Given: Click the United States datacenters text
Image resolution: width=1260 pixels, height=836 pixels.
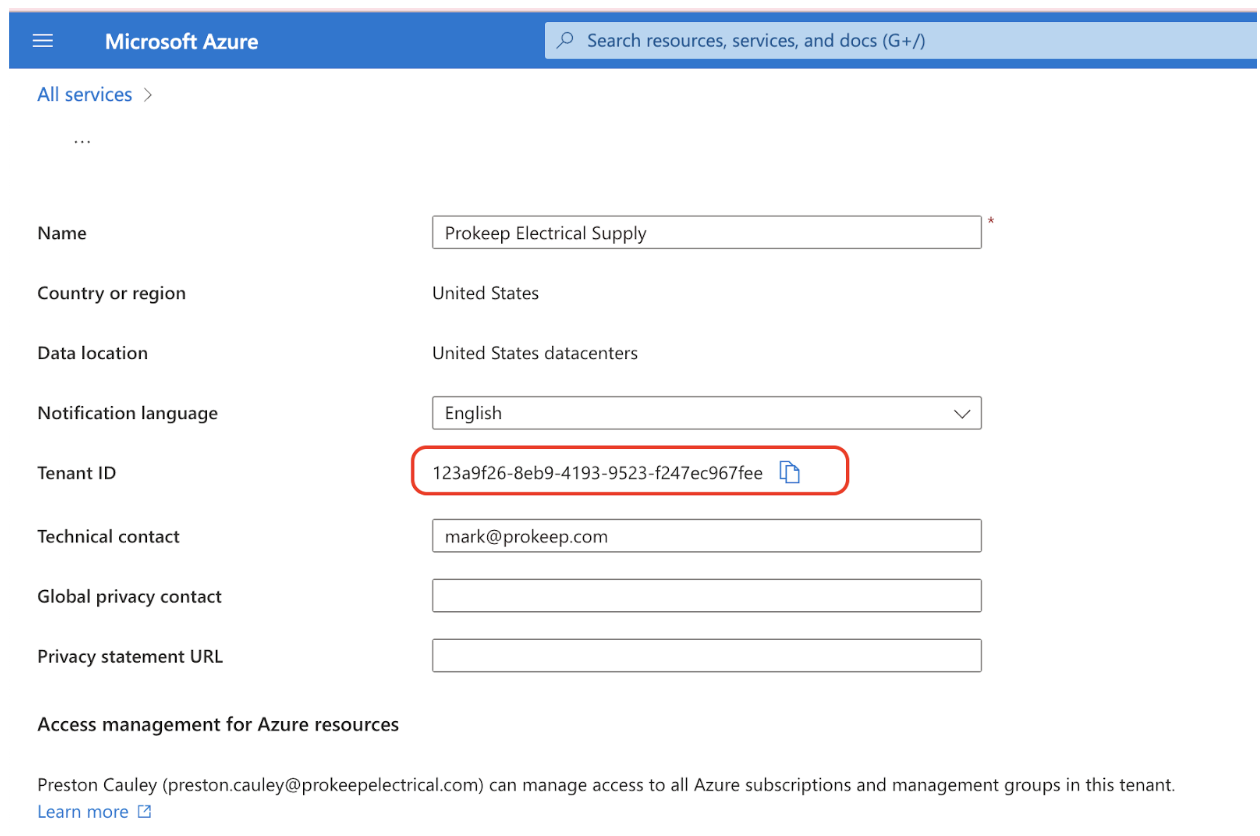Looking at the screenshot, I should coord(534,352).
